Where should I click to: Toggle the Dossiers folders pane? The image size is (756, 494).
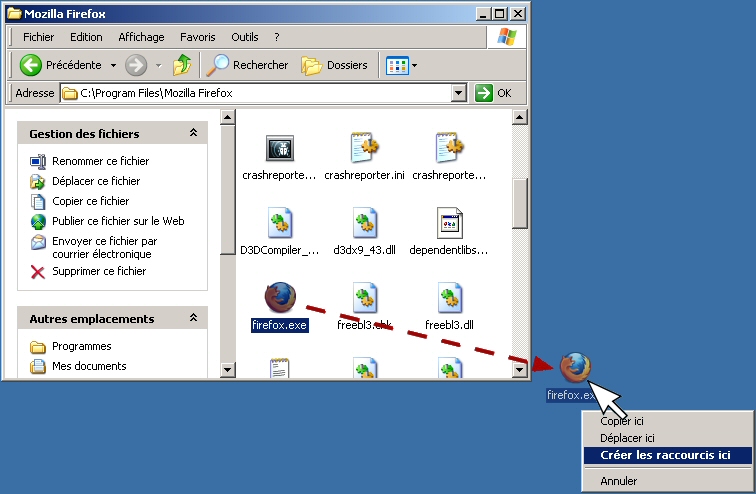click(335, 65)
